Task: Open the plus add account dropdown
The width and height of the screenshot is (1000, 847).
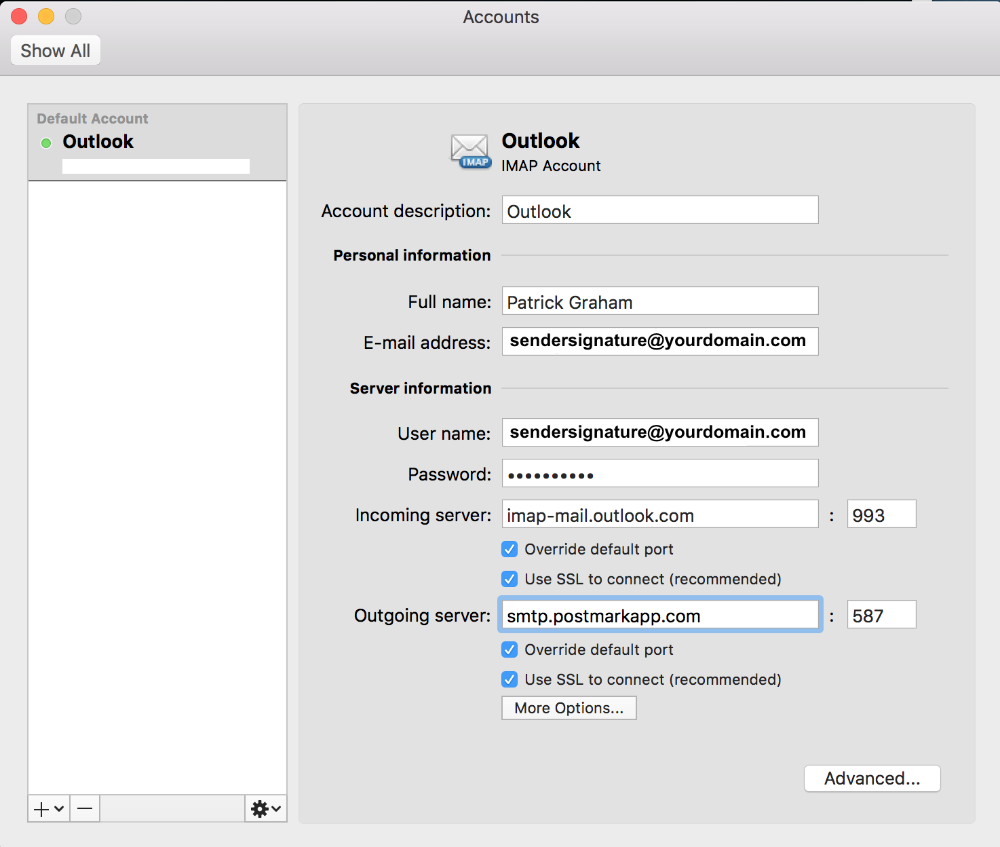Action: click(48, 808)
